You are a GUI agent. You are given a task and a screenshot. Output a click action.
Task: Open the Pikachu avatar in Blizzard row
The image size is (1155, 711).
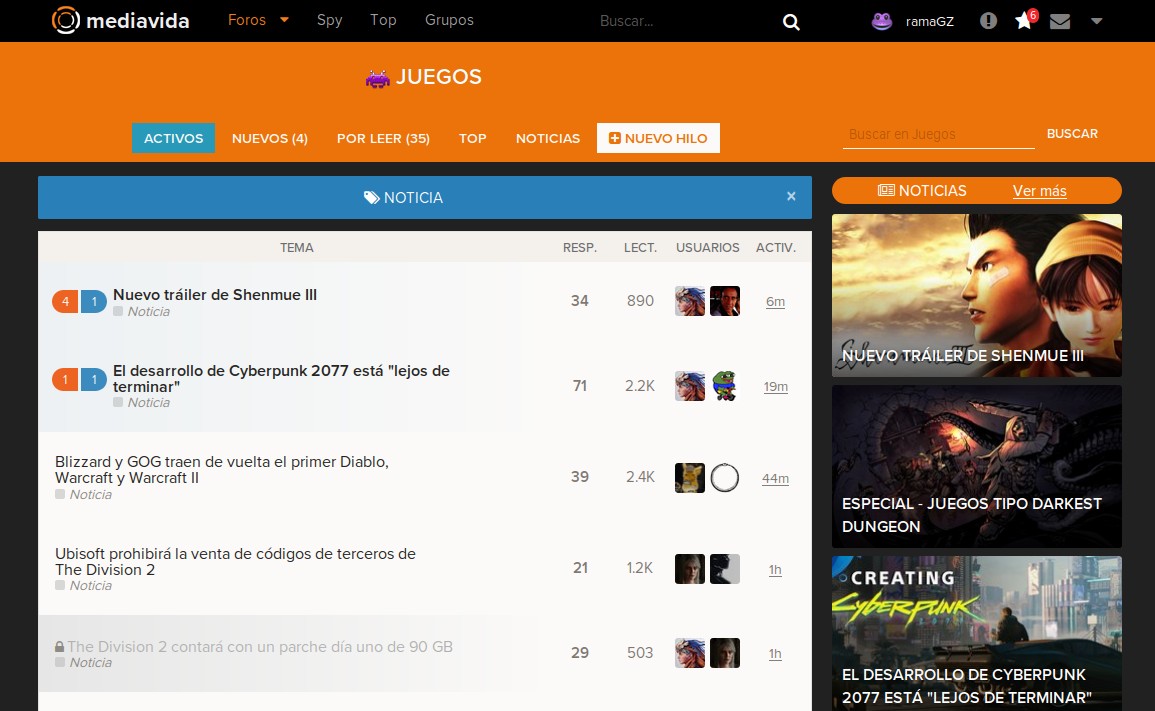[x=689, y=477]
